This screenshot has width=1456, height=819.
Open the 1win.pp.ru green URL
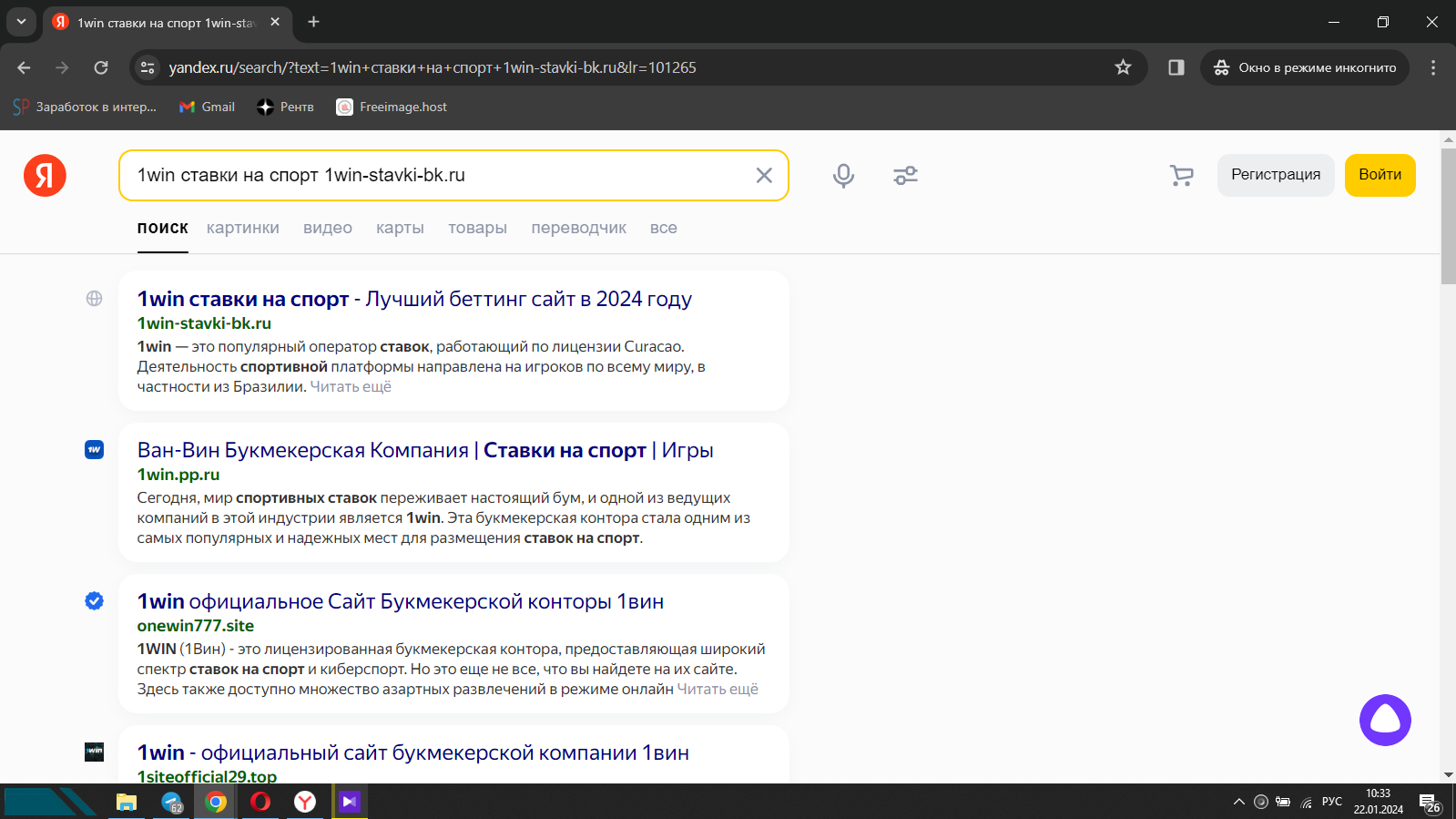(178, 475)
